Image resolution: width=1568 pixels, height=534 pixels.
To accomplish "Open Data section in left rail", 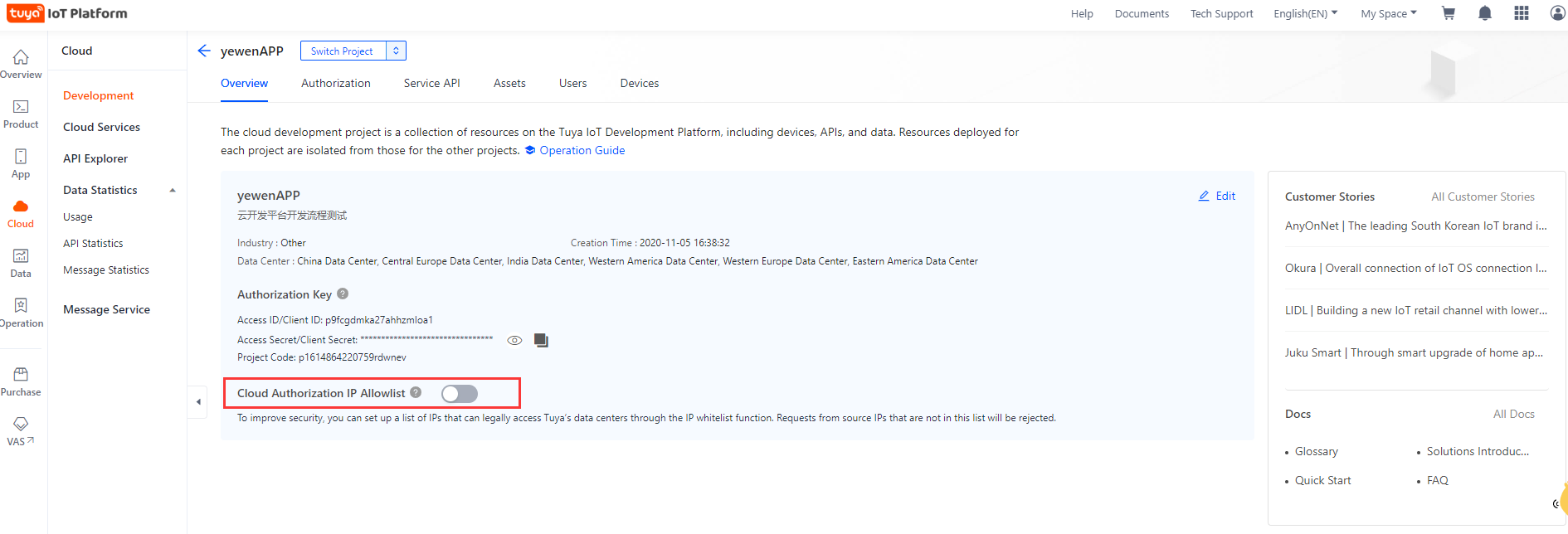I will click(21, 264).
